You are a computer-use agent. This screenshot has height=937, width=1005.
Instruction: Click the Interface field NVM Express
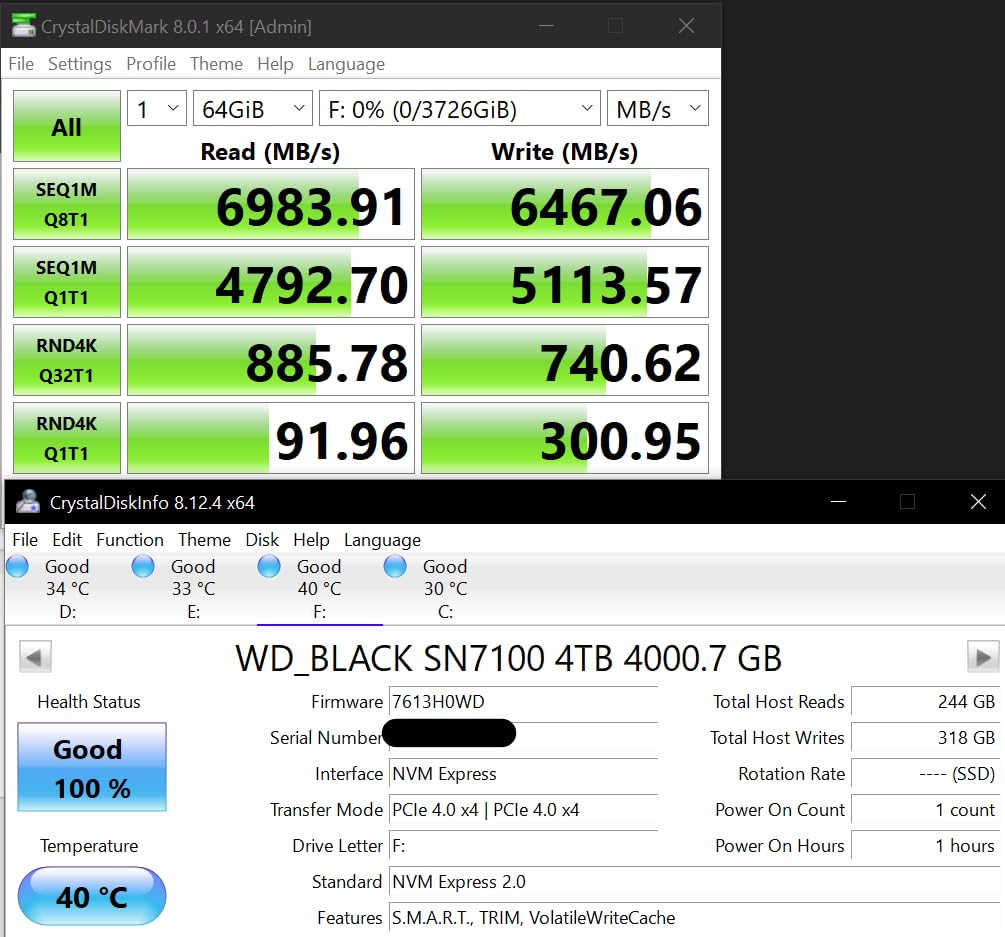[523, 774]
